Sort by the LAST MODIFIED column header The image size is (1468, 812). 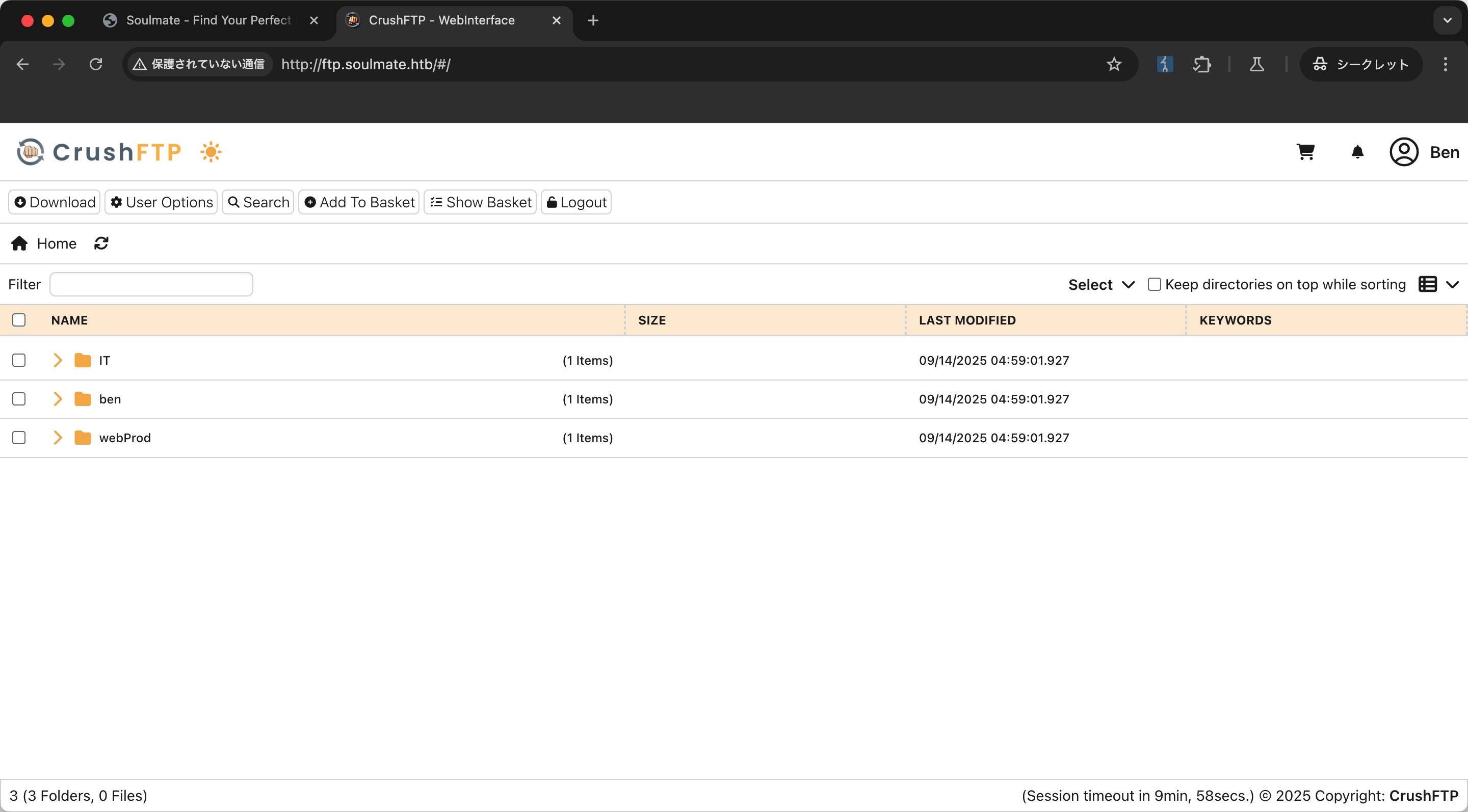967,320
